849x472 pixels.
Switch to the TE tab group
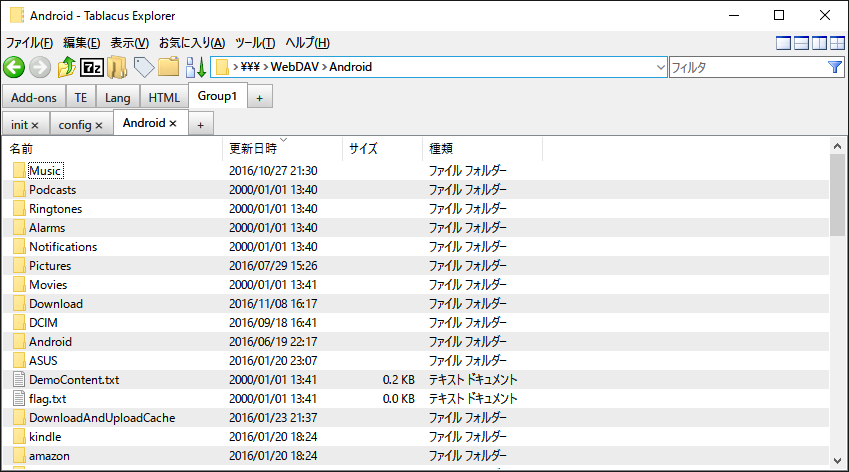[x=81, y=97]
